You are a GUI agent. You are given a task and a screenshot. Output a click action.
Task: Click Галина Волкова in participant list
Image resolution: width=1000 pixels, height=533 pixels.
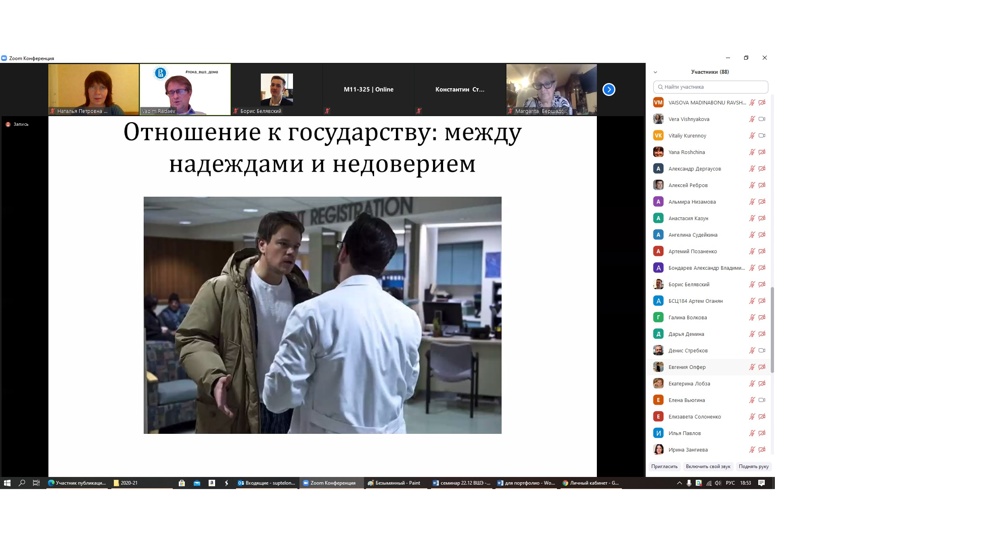click(710, 318)
